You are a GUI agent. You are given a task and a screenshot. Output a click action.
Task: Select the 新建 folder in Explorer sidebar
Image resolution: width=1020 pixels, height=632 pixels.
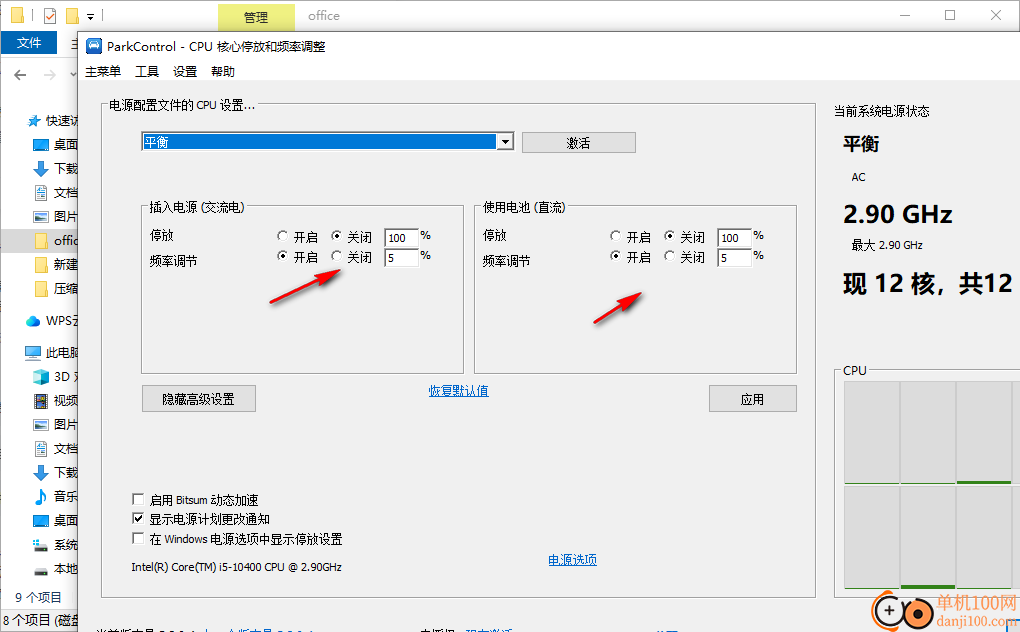[x=55, y=265]
